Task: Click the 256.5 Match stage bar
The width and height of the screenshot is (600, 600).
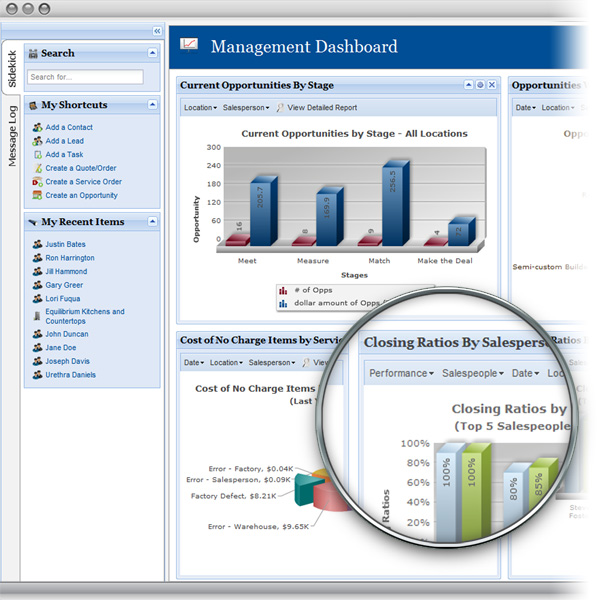Action: click(x=396, y=203)
